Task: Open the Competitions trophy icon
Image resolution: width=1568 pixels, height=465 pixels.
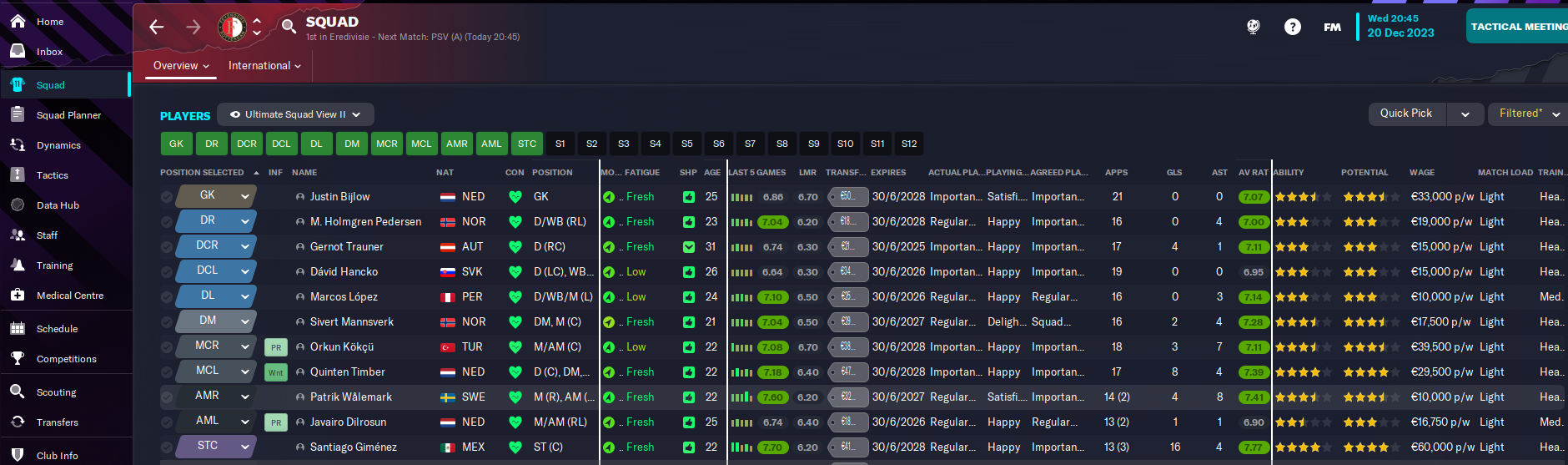Action: [18, 358]
